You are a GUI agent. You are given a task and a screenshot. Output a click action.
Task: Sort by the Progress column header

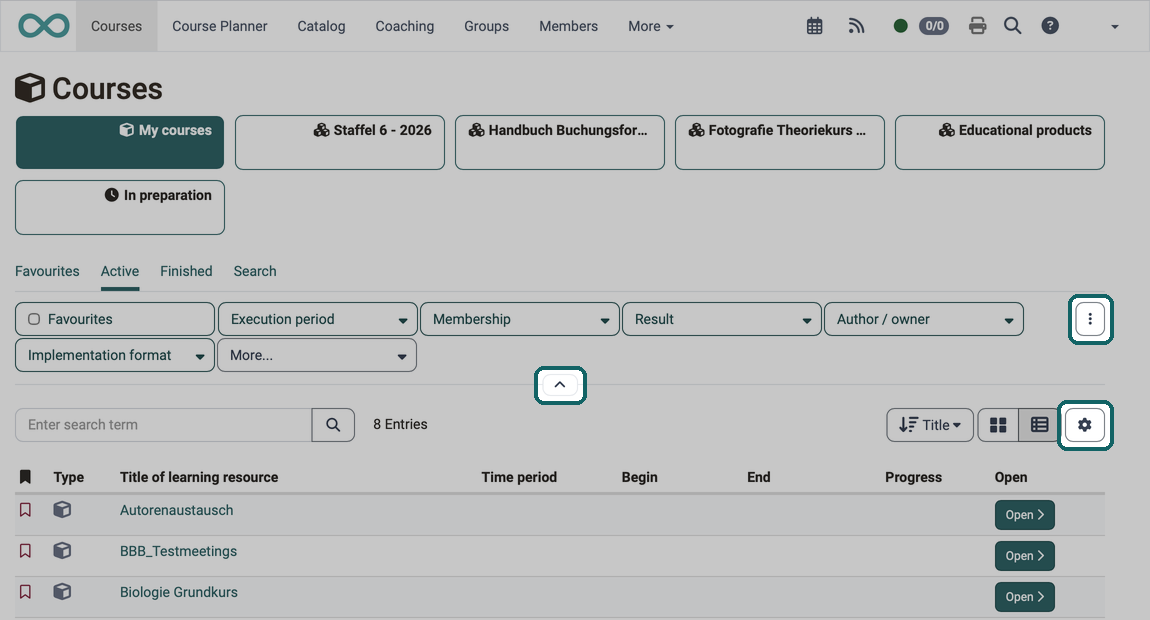(x=913, y=477)
